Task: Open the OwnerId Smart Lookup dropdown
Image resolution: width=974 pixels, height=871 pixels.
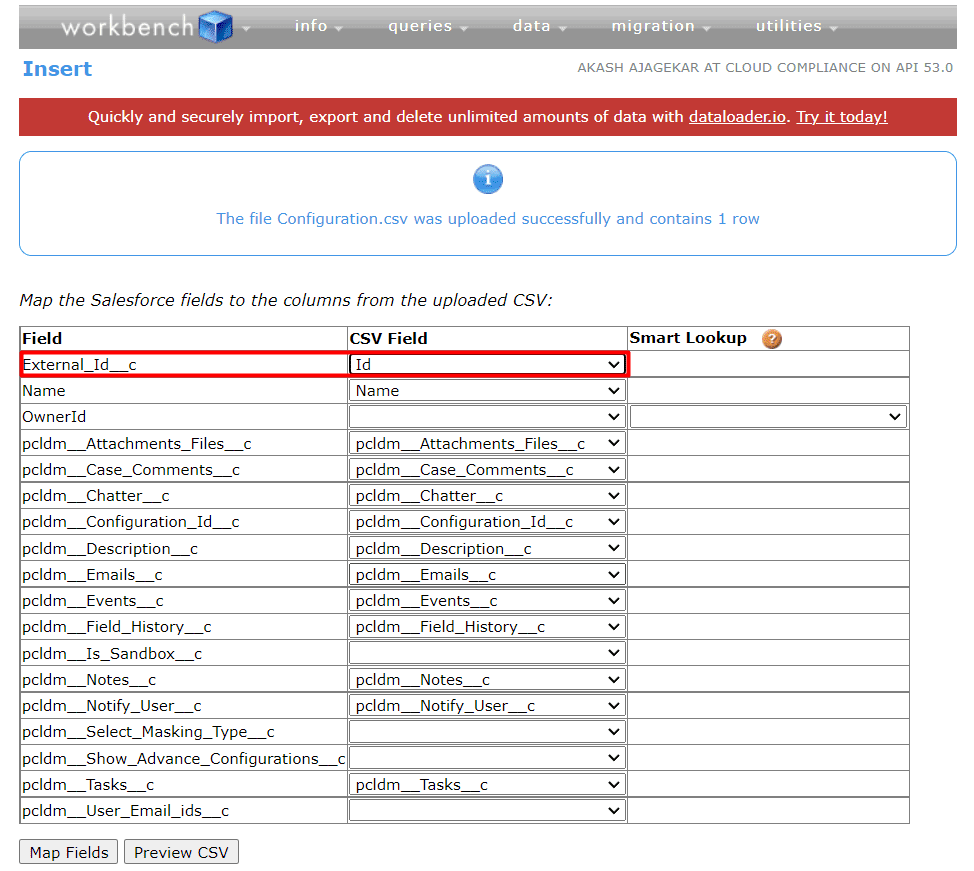Action: (x=767, y=417)
